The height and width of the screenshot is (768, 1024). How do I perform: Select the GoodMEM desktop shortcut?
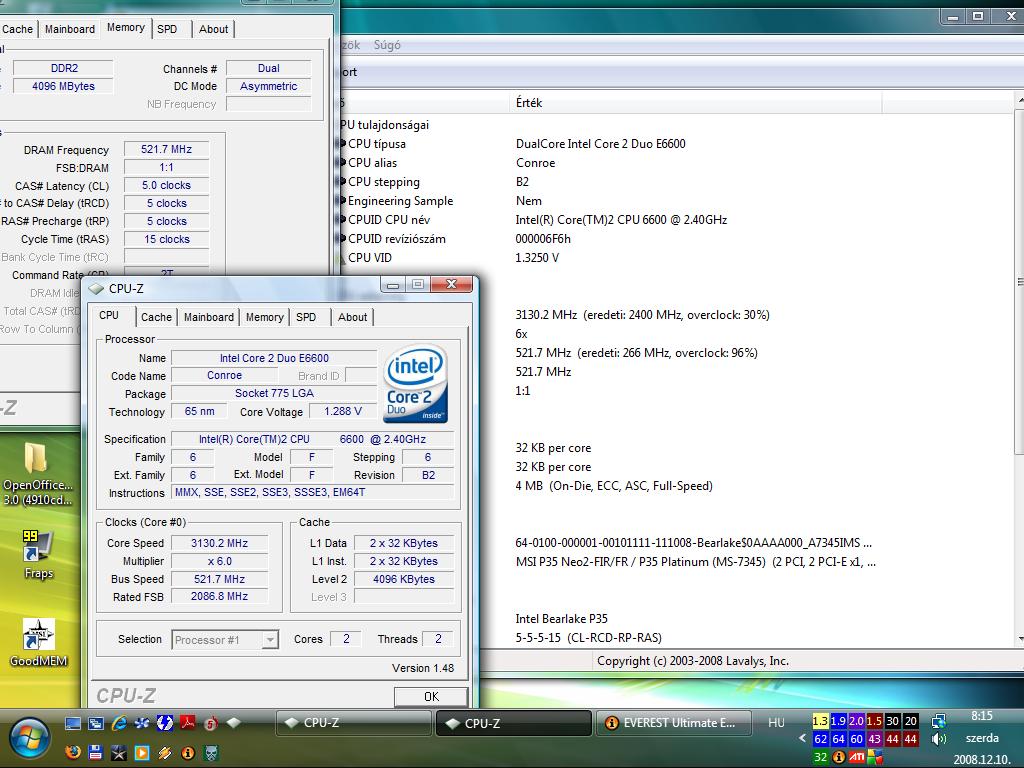click(x=38, y=643)
